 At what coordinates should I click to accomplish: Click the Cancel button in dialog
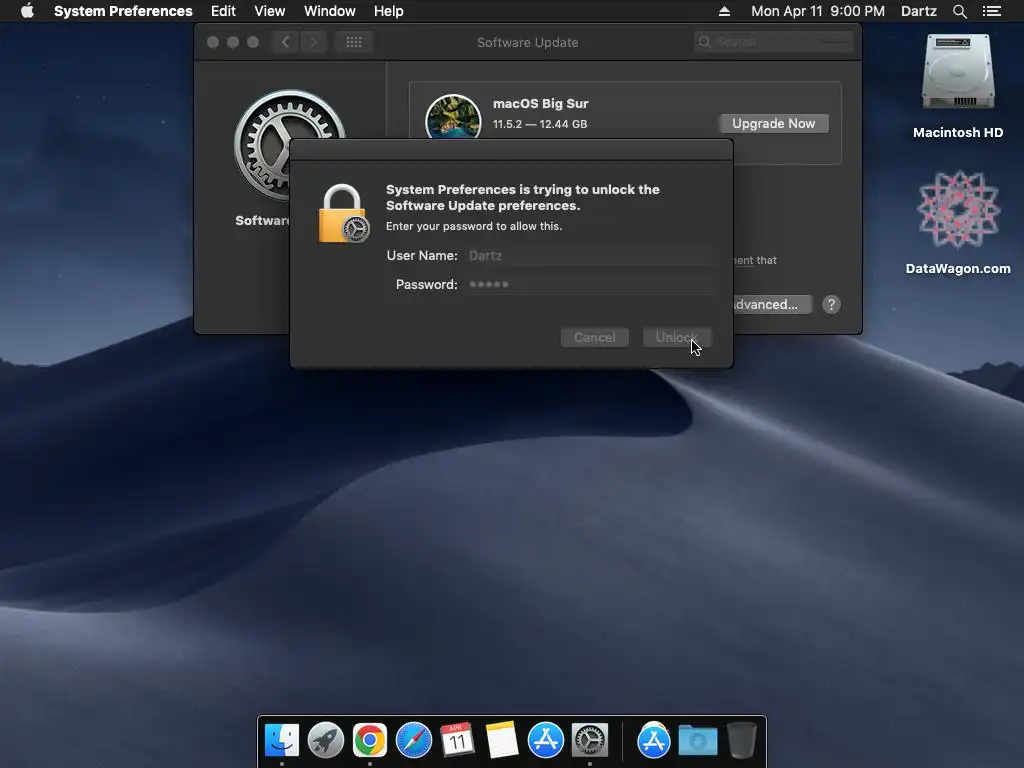pos(594,338)
